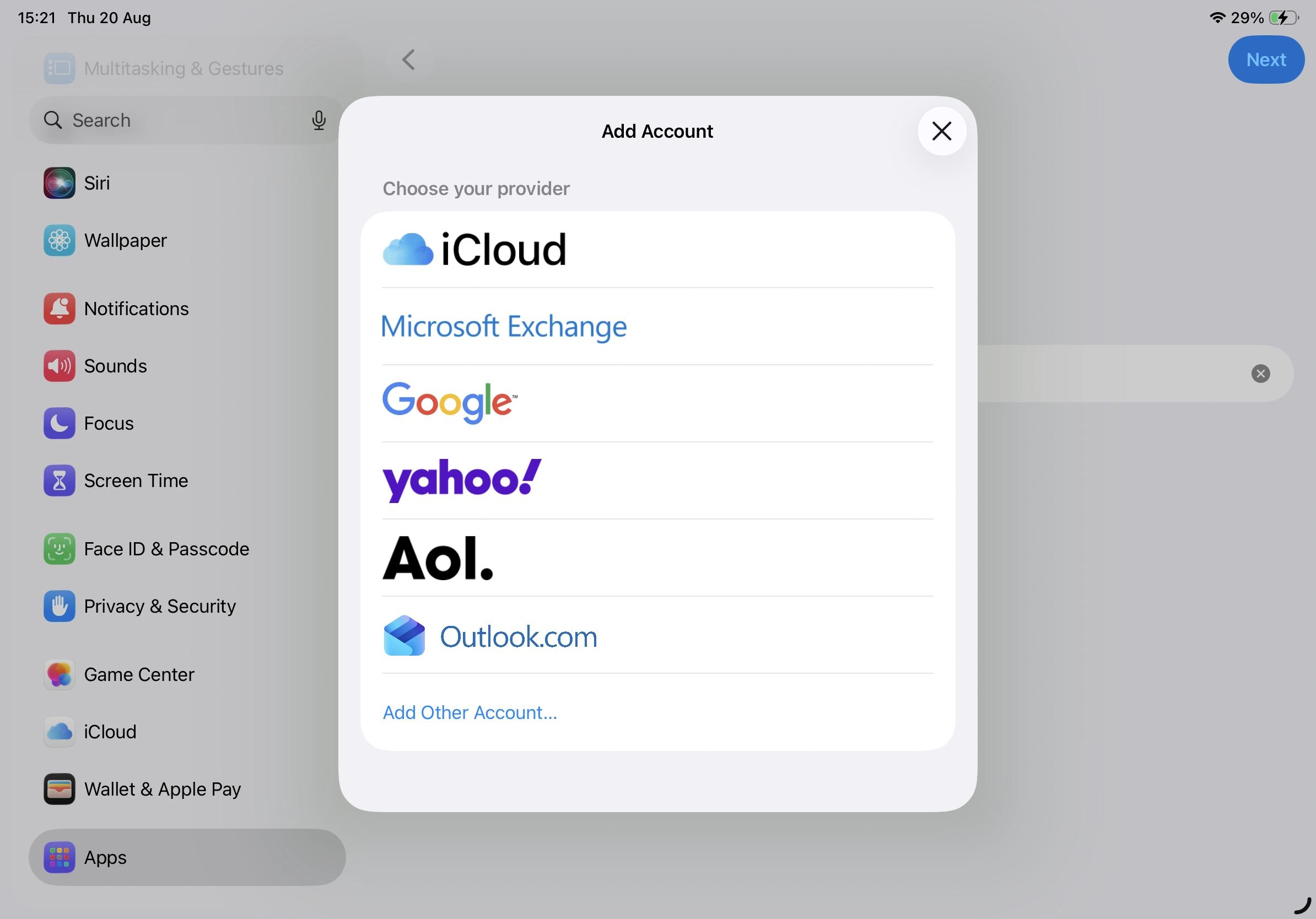1316x919 pixels.
Task: Tap the blue Next button
Action: (x=1265, y=60)
